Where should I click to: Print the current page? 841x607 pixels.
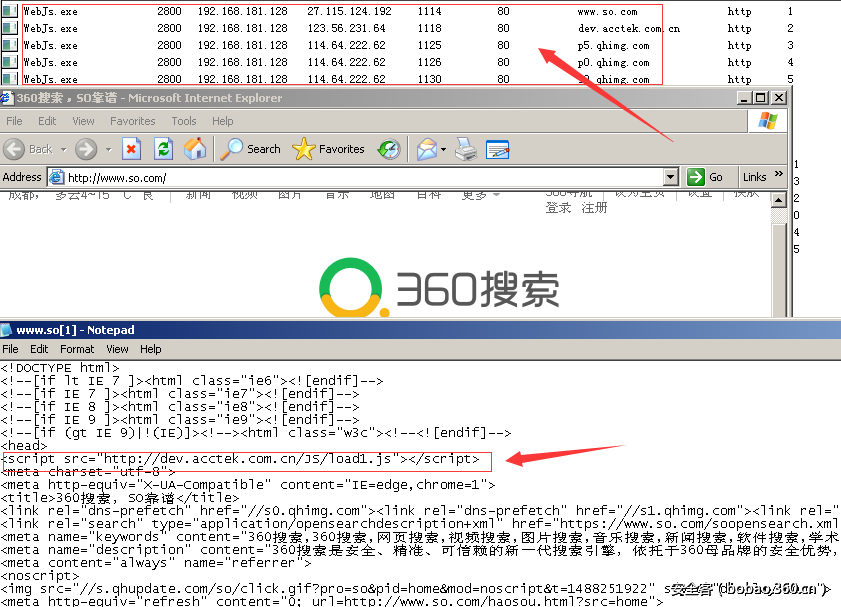pos(464,148)
